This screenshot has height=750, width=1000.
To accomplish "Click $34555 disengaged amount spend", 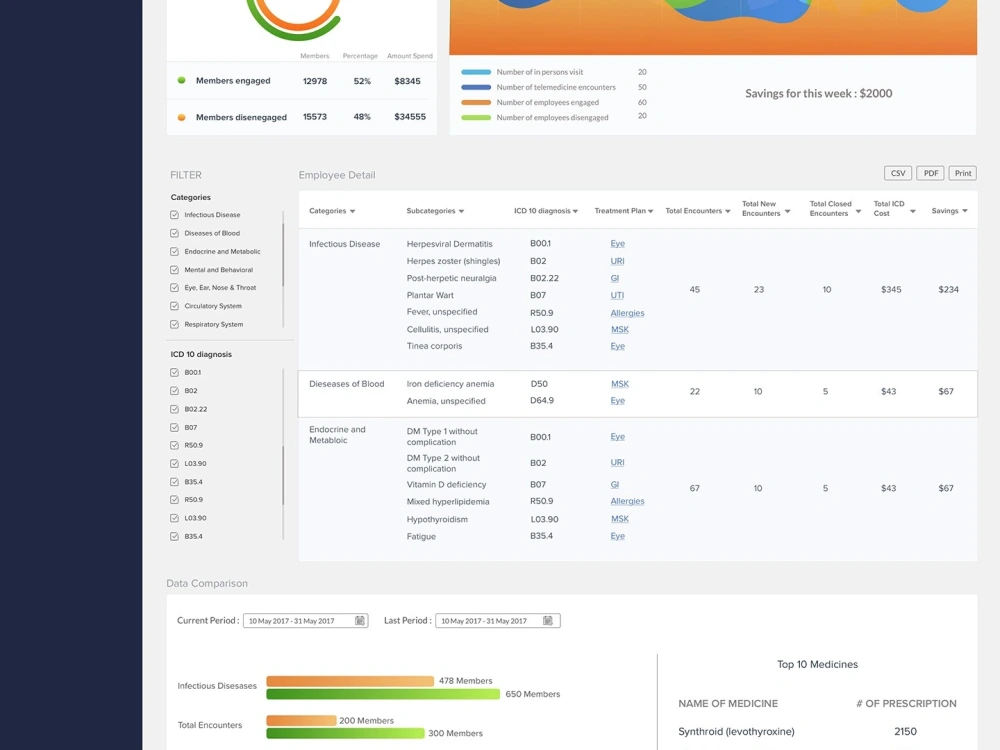I will [410, 117].
